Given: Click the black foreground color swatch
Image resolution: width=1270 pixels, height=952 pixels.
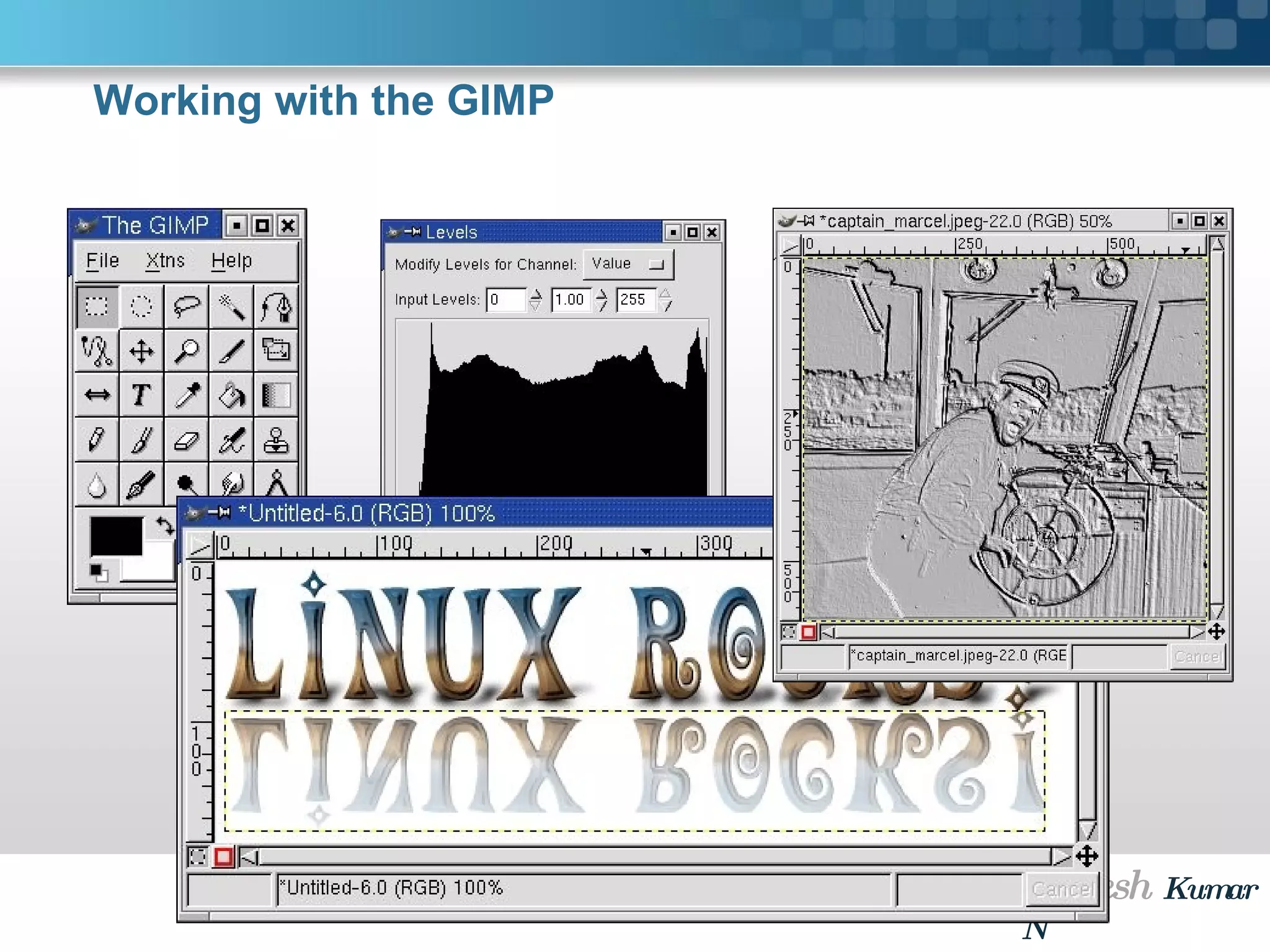Looking at the screenshot, I should (116, 536).
